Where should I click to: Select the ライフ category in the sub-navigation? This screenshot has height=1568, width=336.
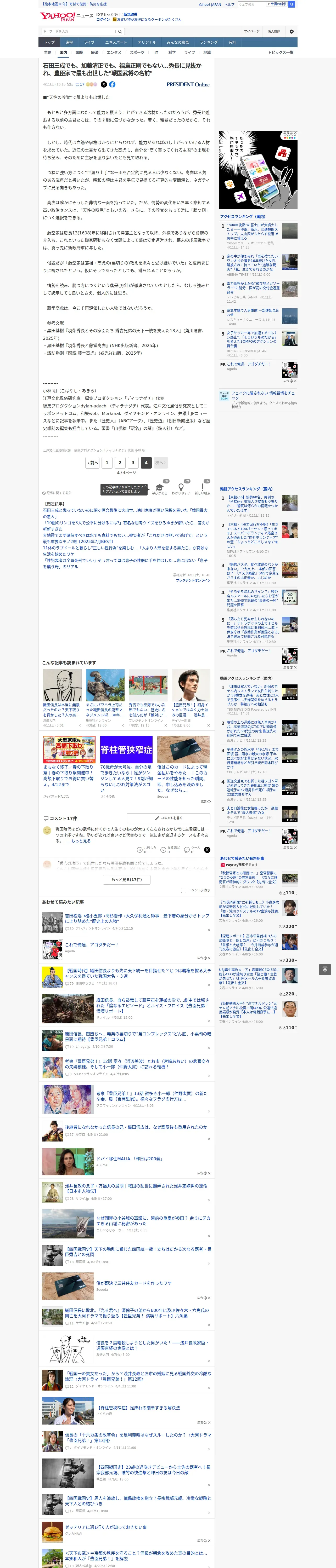190,52
